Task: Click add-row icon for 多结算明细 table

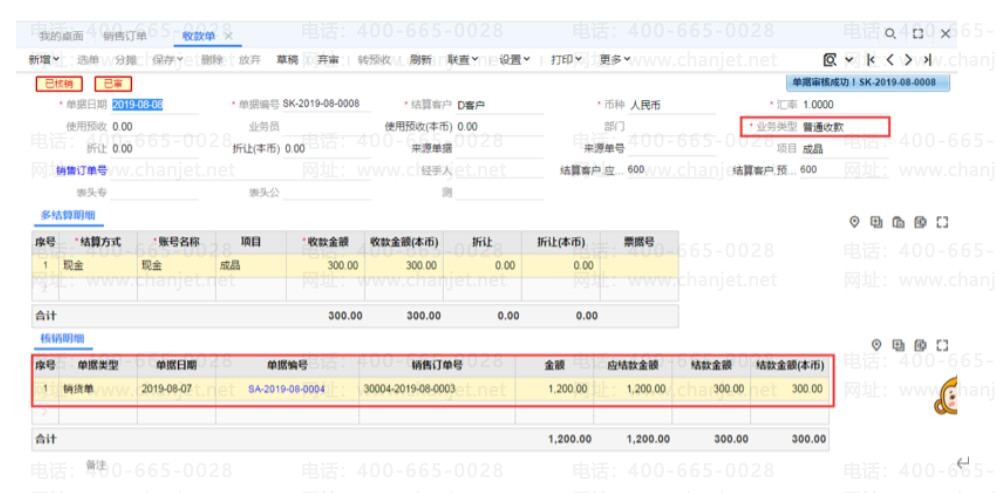Action: click(877, 222)
